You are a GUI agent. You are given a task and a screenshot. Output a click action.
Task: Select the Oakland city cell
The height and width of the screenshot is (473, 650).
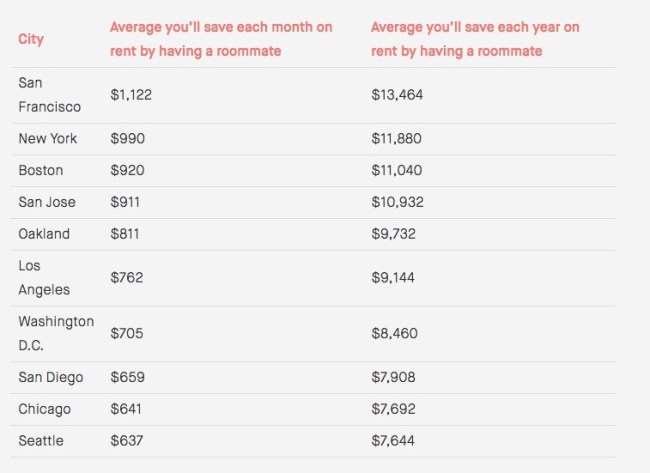point(44,234)
